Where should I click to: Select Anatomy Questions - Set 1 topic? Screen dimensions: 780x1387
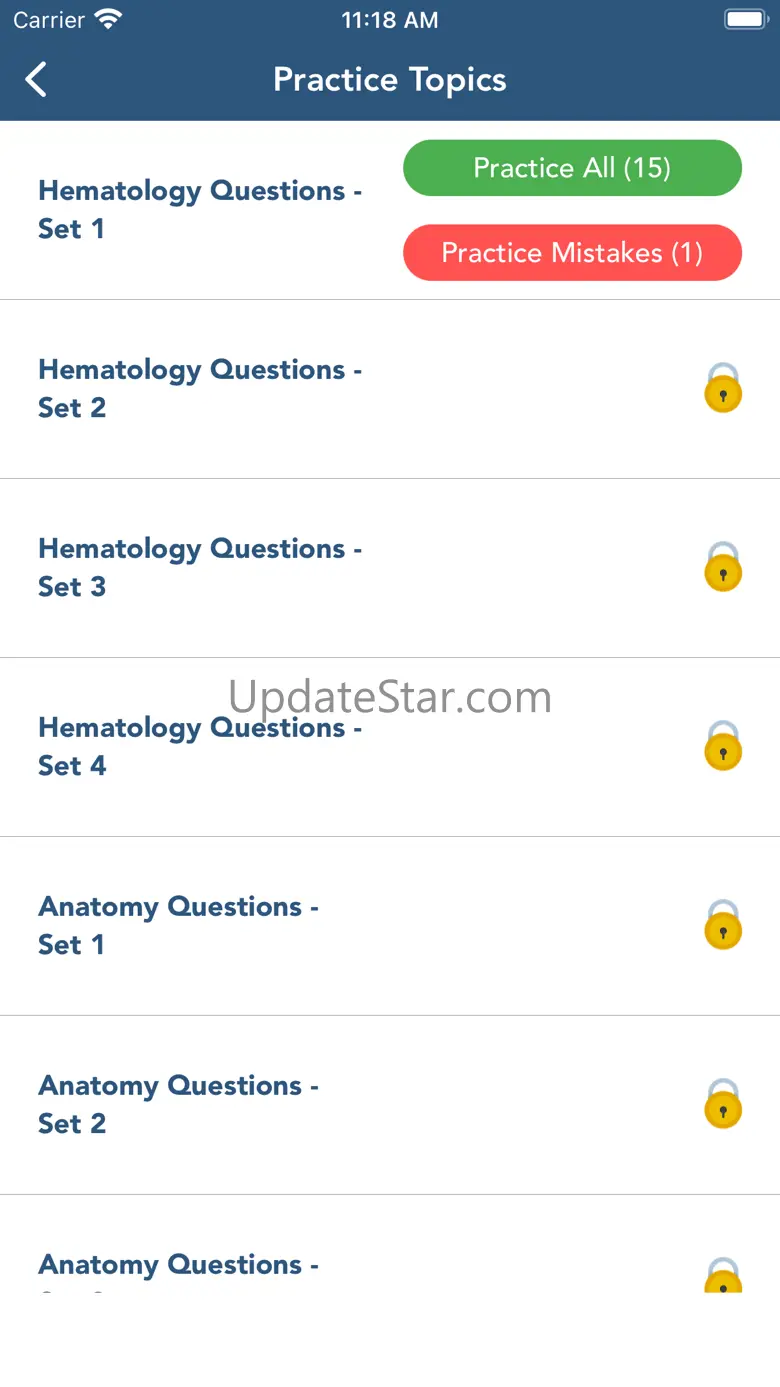point(178,925)
